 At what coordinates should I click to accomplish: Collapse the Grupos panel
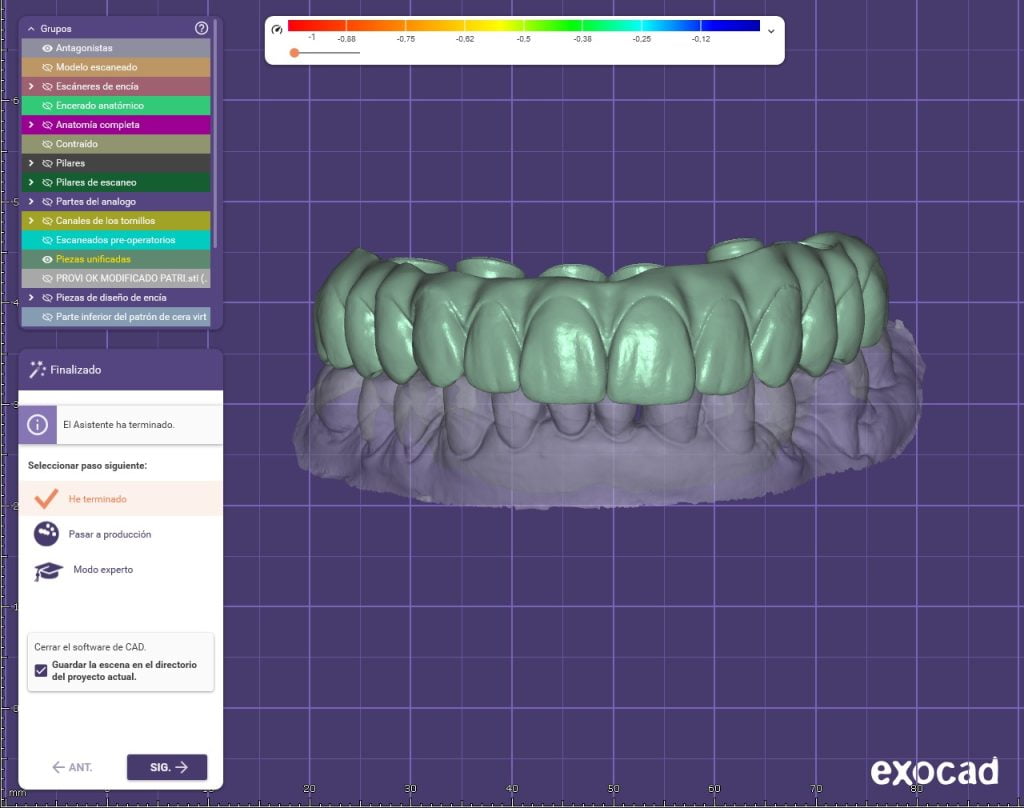31,29
